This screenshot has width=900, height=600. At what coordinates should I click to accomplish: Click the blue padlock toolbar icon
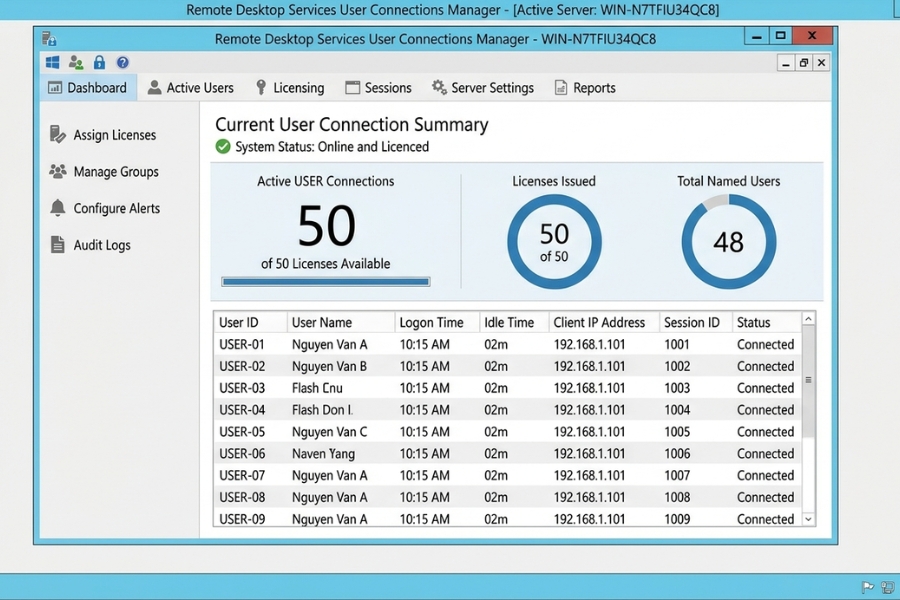click(x=99, y=62)
